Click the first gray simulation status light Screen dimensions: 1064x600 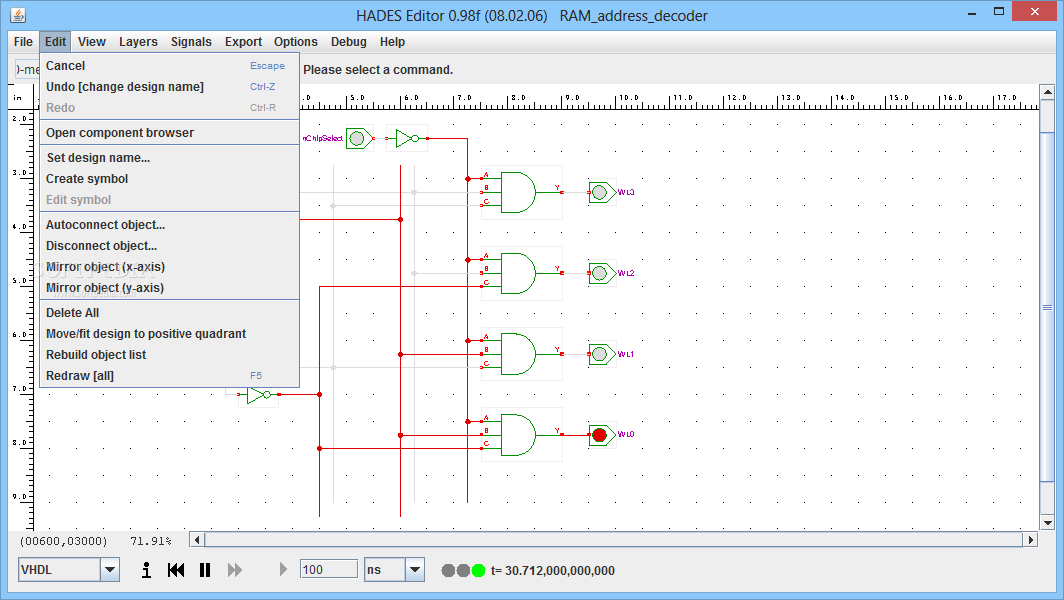pos(449,571)
